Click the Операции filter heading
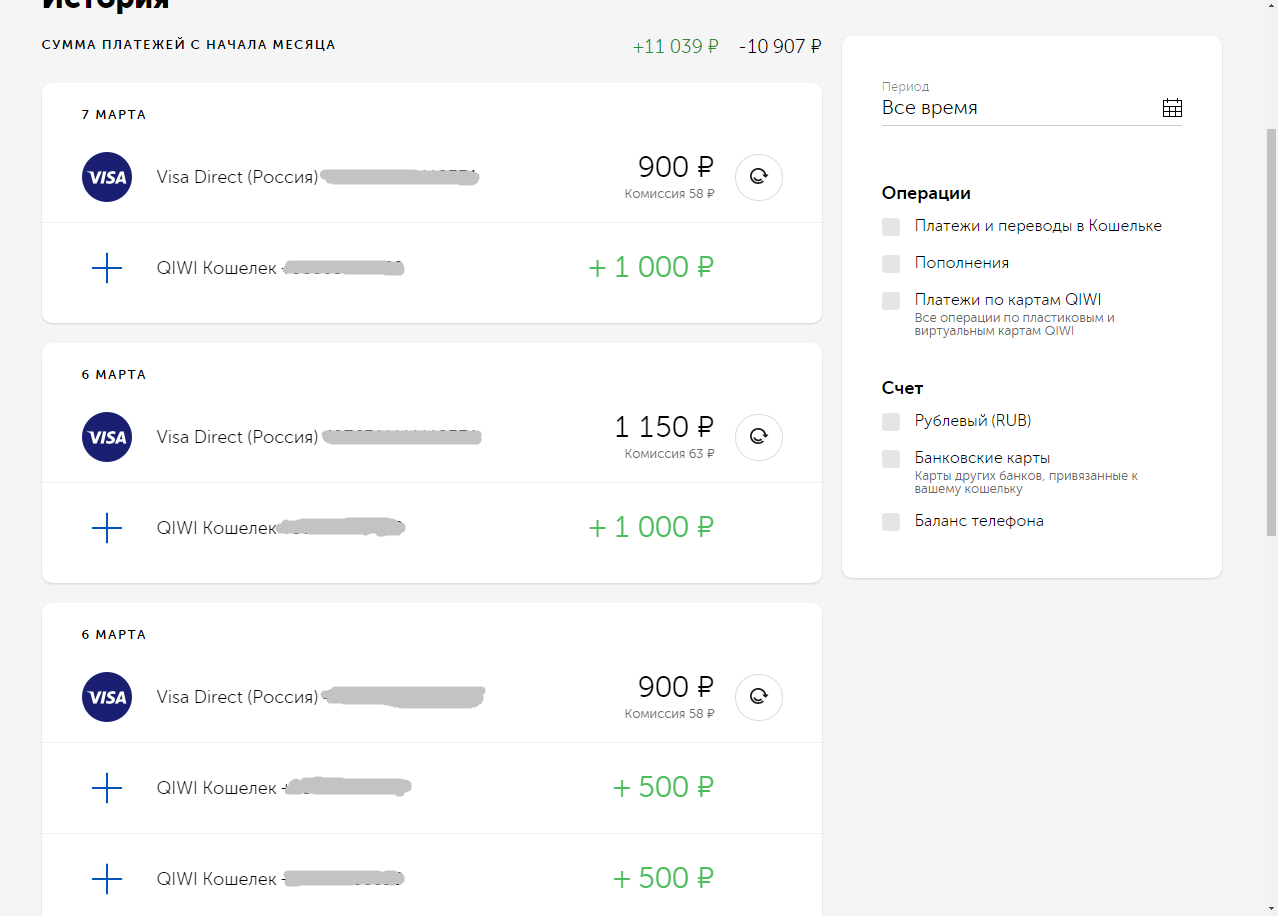 click(x=926, y=193)
